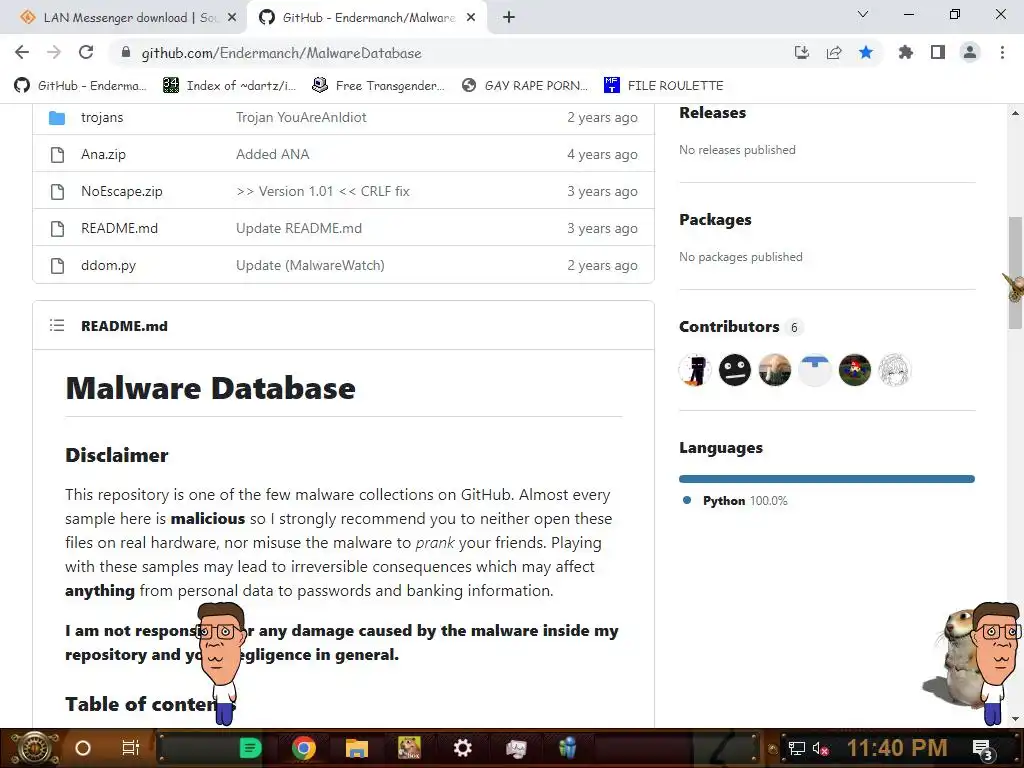Click the page vertical scrollbar thumb
The height and width of the screenshot is (768, 1024).
1015,271
